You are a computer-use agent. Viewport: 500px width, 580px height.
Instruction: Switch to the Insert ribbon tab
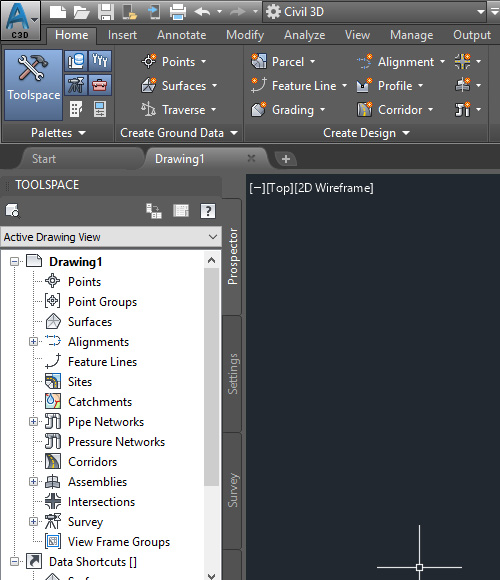[122, 35]
